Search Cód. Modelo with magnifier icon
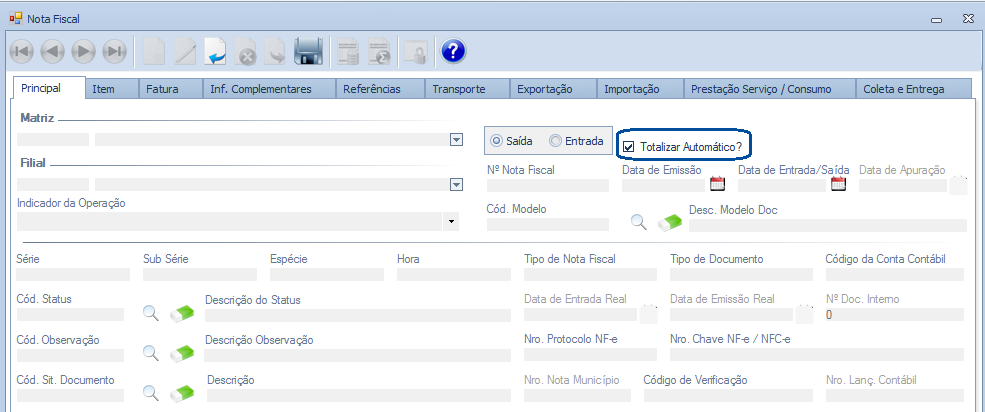The image size is (985, 412). click(x=639, y=222)
